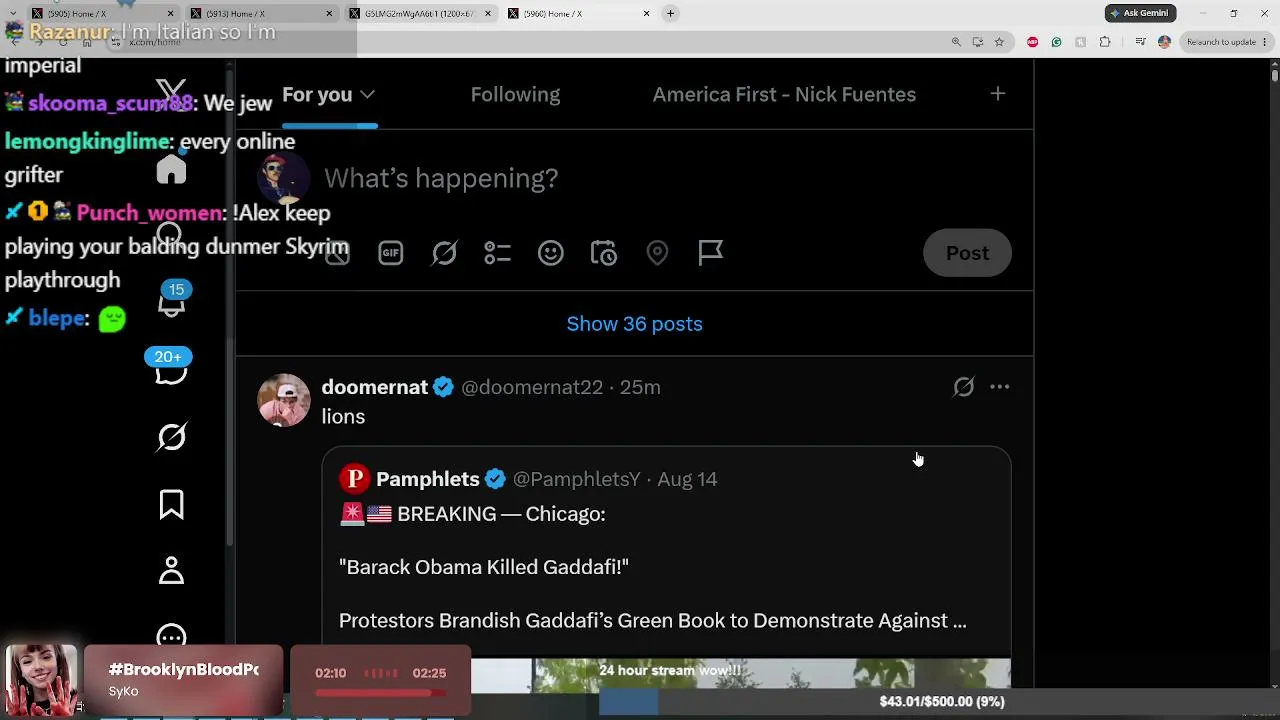Click the song progress bar in the overlay
Image resolution: width=1280 pixels, height=720 pixels.
380,692
